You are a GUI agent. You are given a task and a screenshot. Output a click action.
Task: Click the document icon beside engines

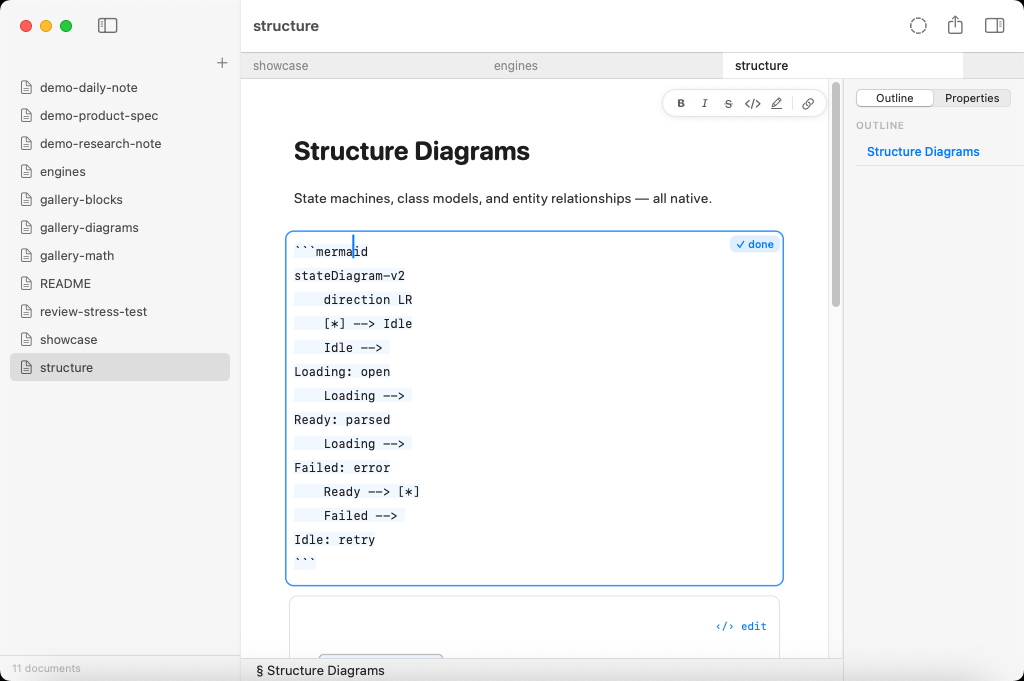26,171
